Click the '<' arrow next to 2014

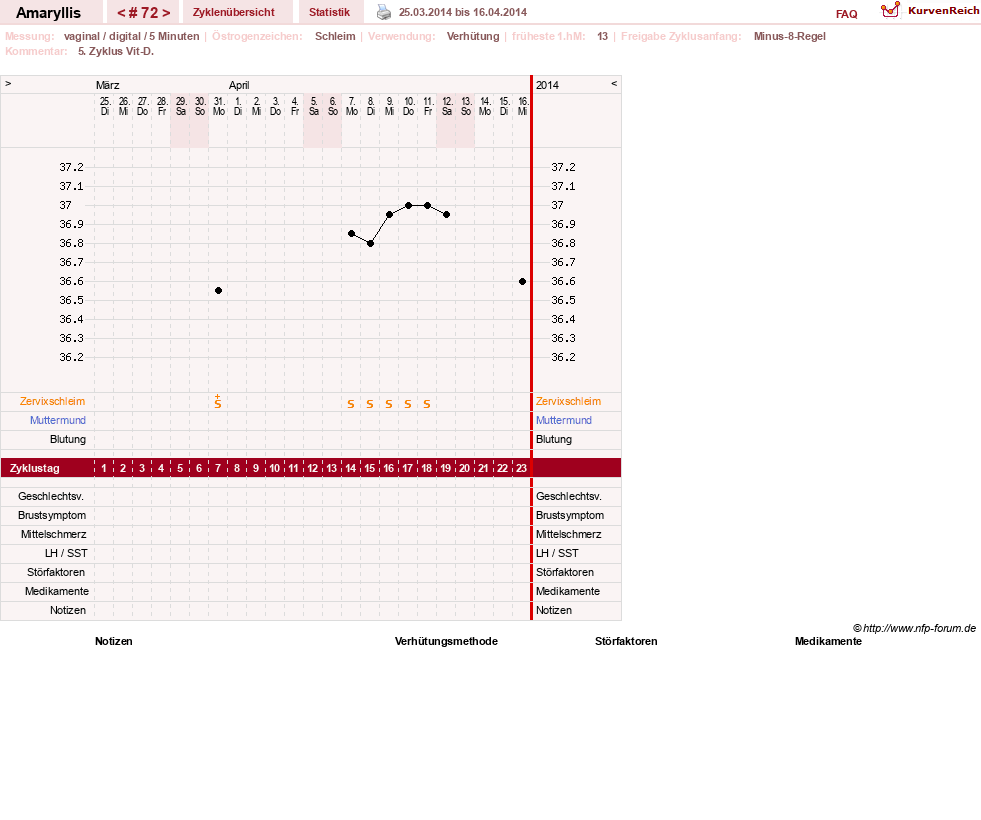[614, 84]
